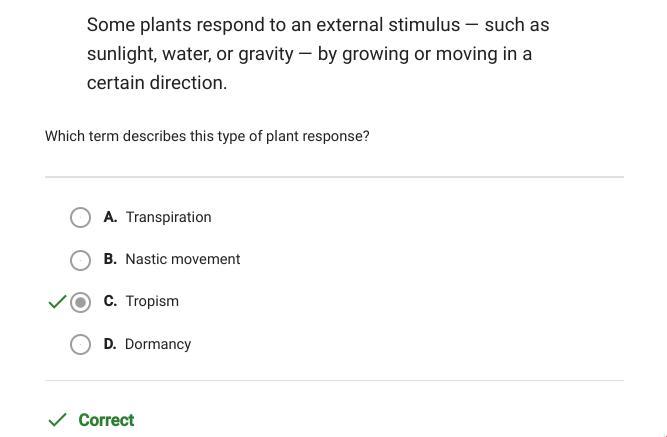Click the bold letter D option label
The width and height of the screenshot is (667, 437).
(110, 344)
